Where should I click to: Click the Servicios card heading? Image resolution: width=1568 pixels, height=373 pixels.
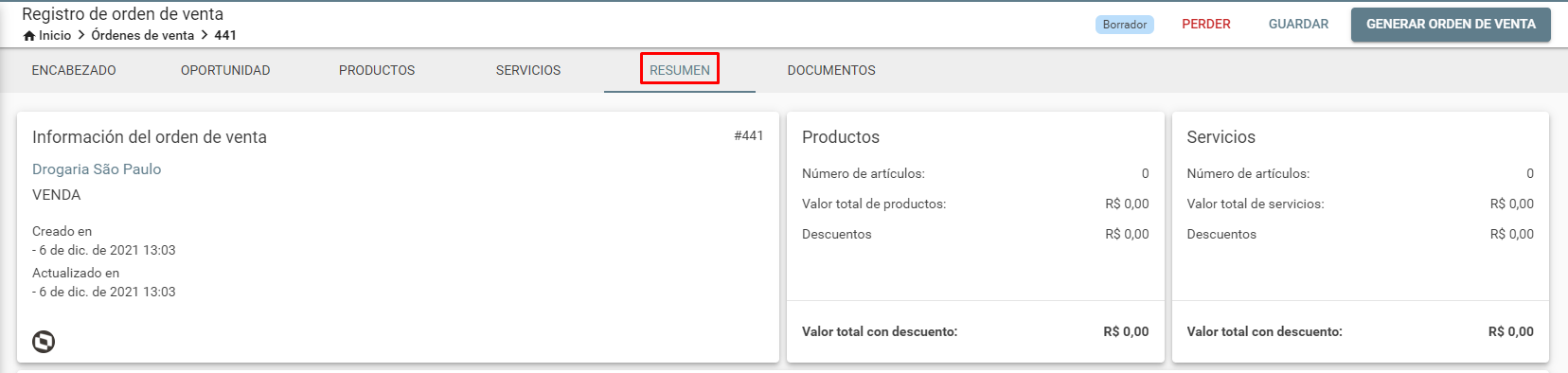tap(1221, 137)
